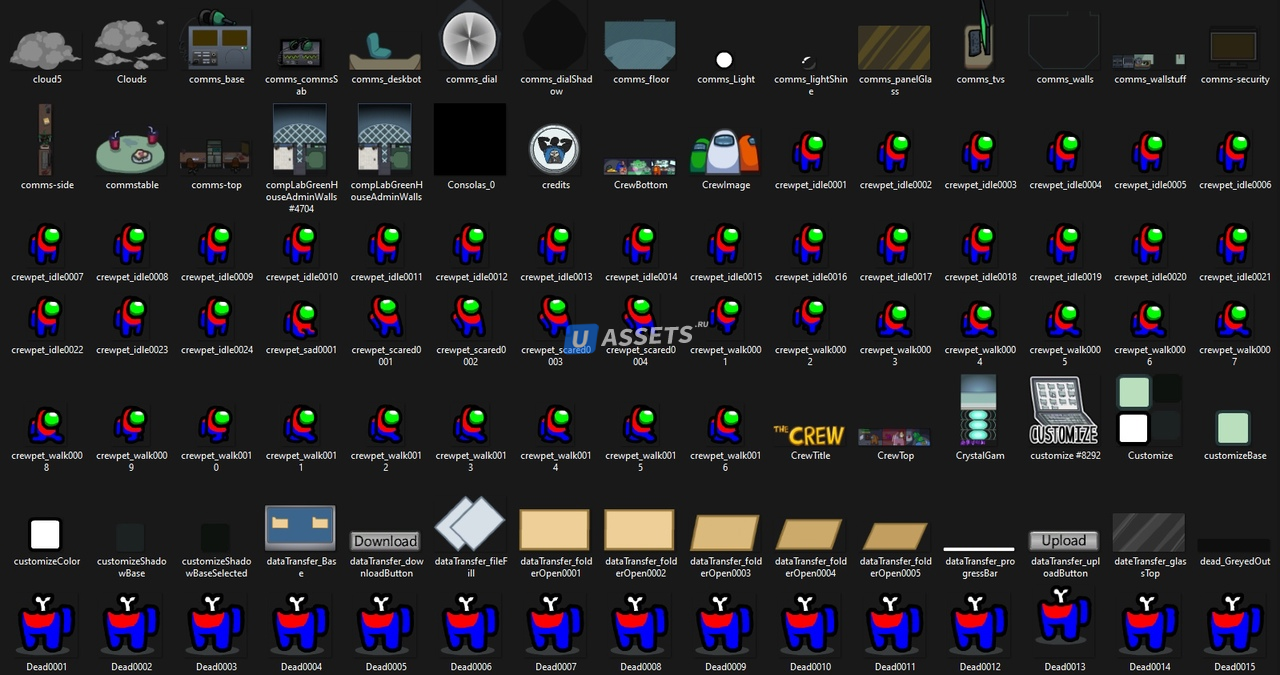
Task: Click the crewpet_idle0010 file name
Action: pyautogui.click(x=300, y=277)
